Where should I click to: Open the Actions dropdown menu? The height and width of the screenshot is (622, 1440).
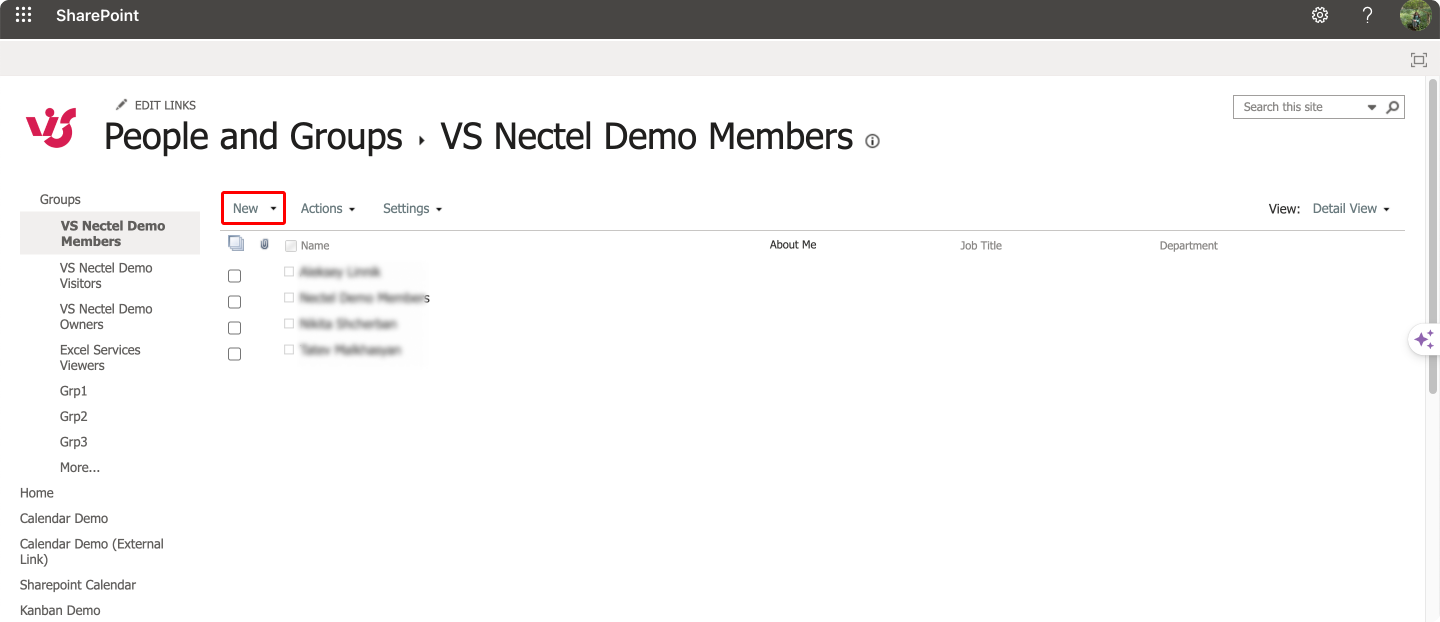pos(328,208)
